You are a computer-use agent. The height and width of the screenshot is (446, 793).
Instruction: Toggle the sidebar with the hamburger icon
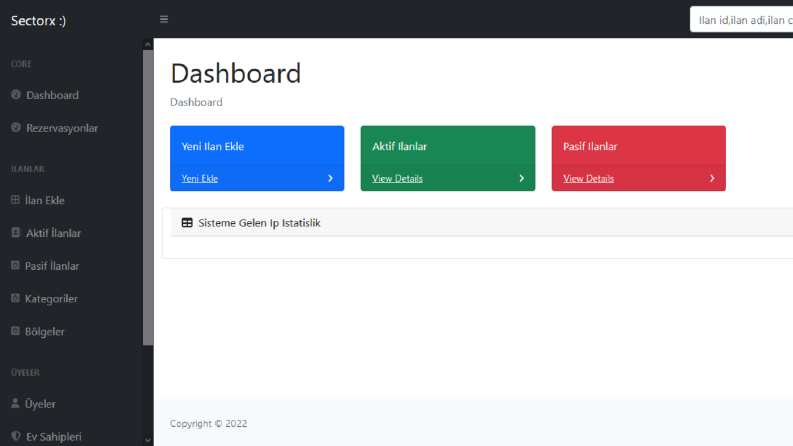[164, 19]
